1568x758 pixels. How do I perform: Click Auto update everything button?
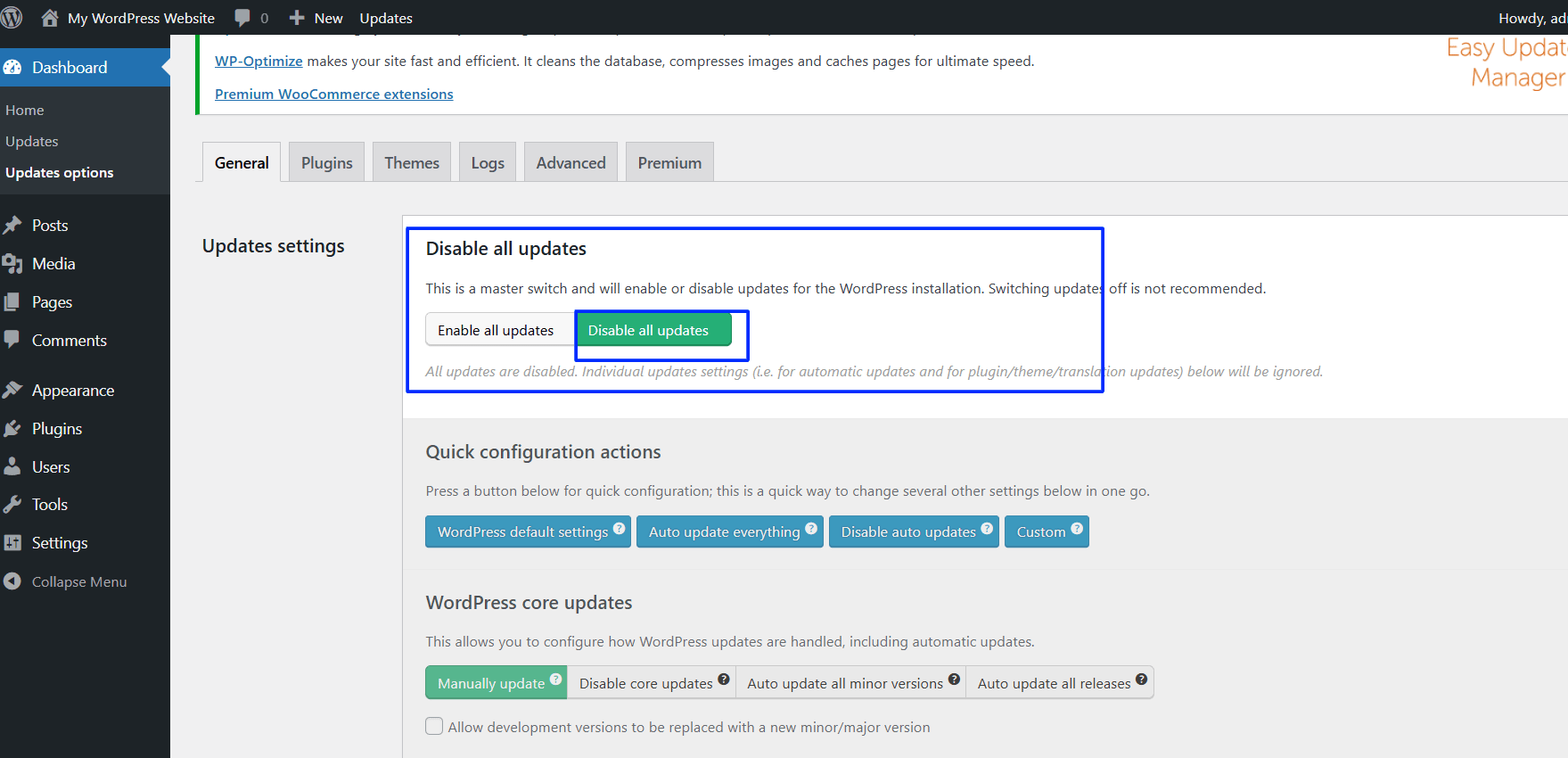tap(730, 531)
